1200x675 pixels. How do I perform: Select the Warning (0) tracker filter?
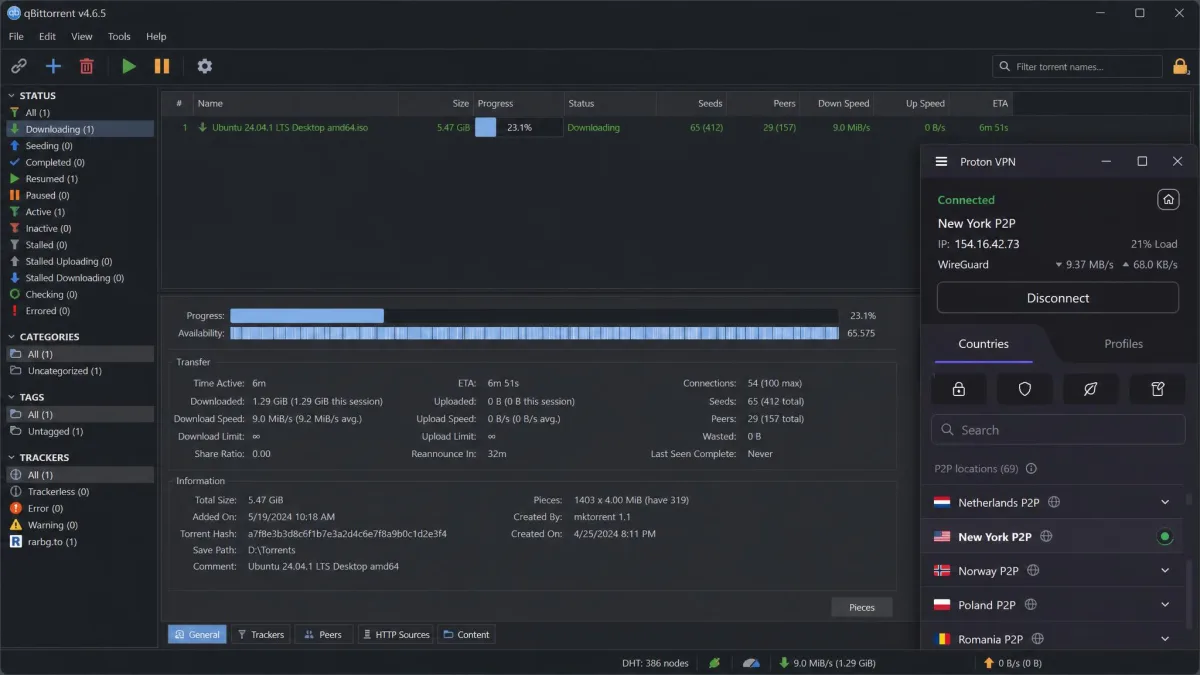tap(80, 525)
